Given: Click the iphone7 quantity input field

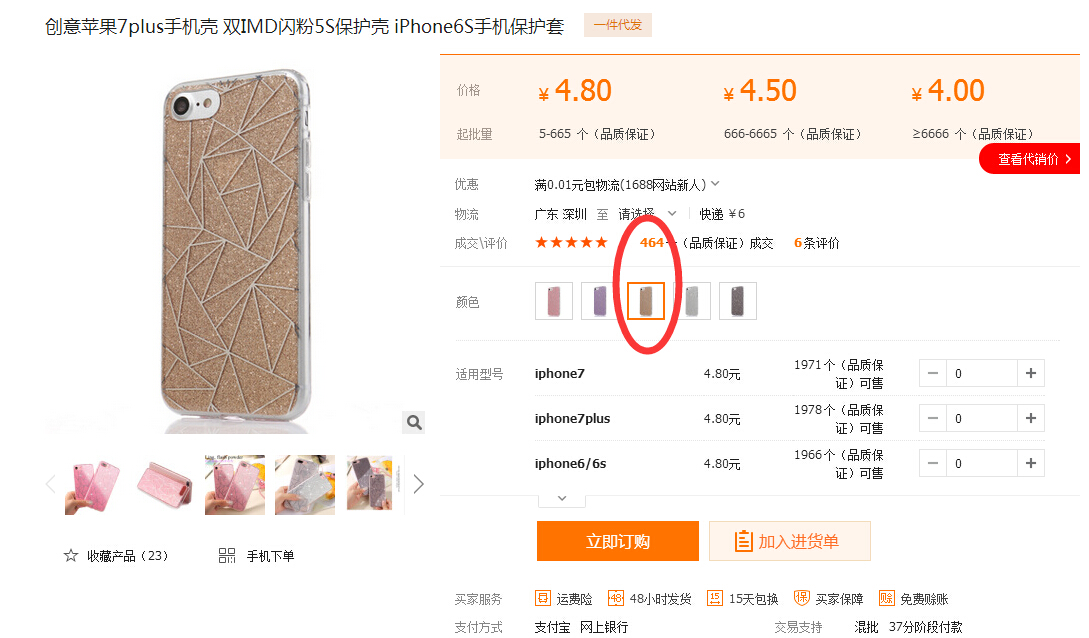Looking at the screenshot, I should [981, 373].
